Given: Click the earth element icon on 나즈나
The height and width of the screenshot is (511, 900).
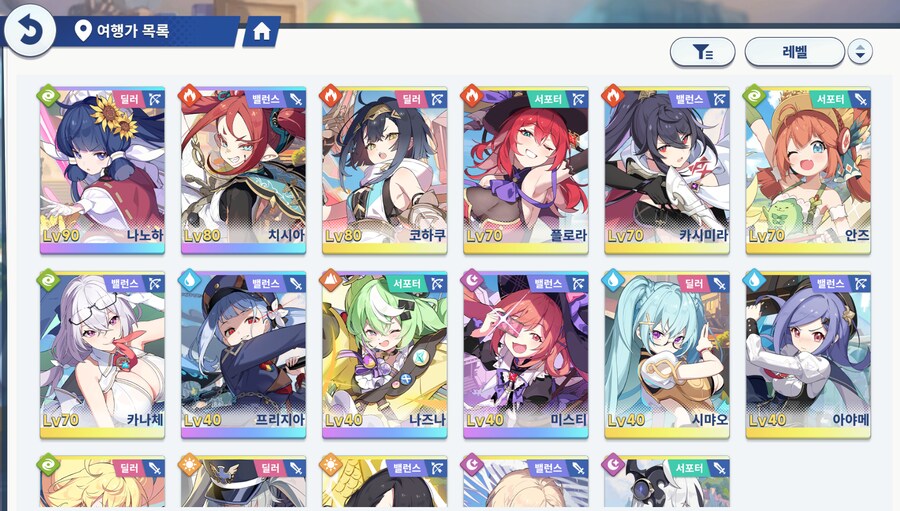Looking at the screenshot, I should [331, 280].
